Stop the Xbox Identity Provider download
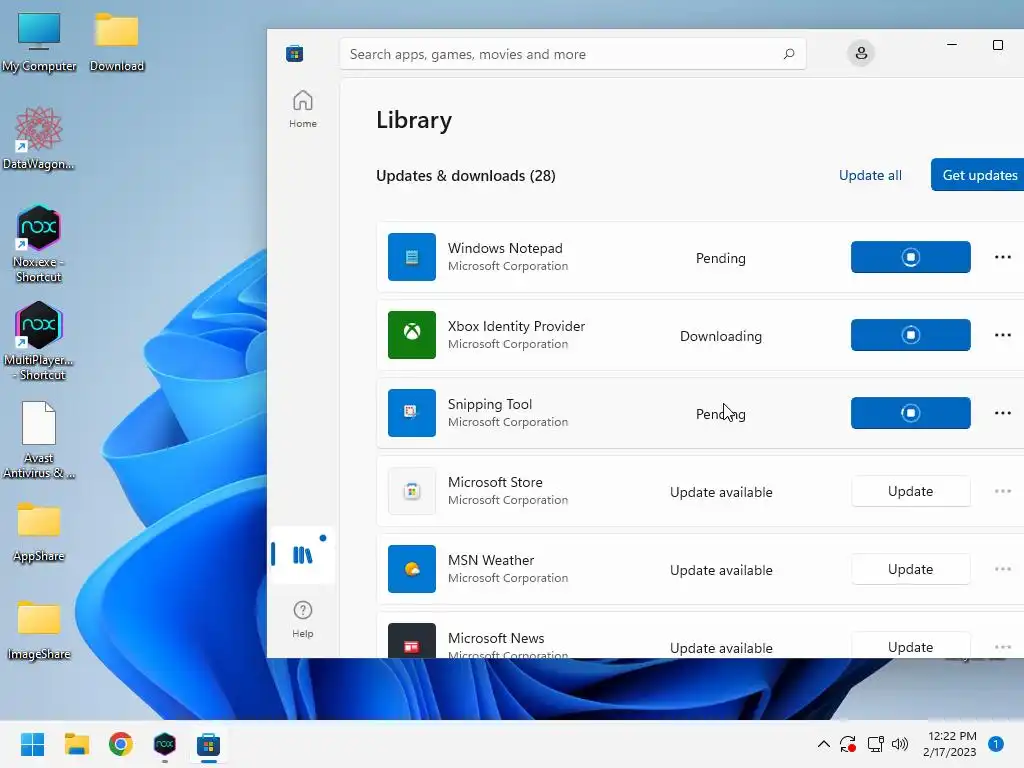1024x768 pixels. pyautogui.click(x=910, y=334)
